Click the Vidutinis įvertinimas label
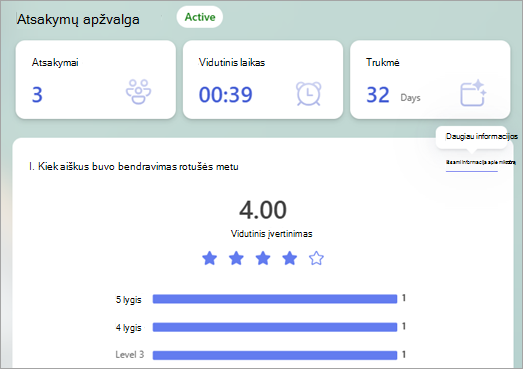Screen dimensions: 523x369 click(x=272, y=234)
